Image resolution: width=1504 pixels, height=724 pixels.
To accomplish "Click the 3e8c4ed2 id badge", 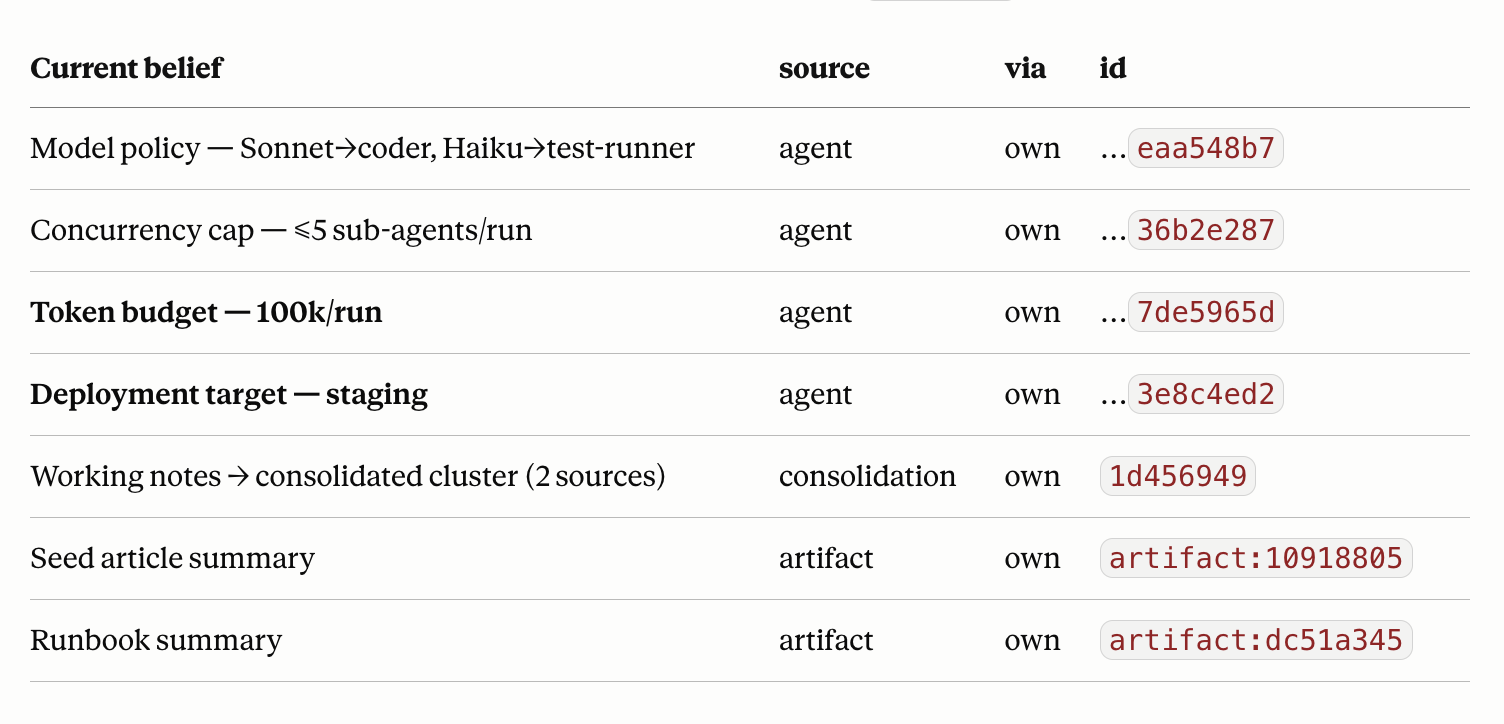I will pyautogui.click(x=1205, y=395).
